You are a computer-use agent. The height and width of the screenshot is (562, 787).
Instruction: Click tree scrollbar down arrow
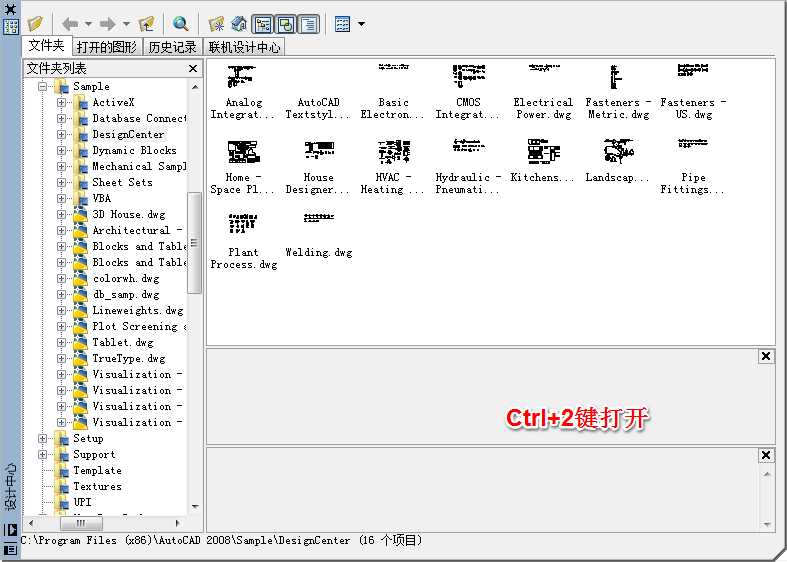pyautogui.click(x=195, y=506)
